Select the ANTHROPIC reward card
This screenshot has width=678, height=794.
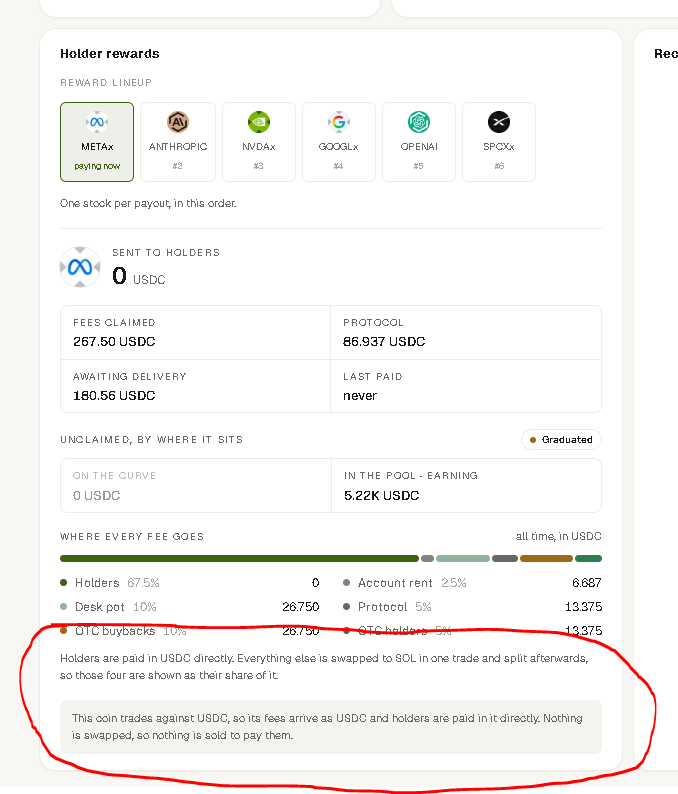click(x=178, y=142)
